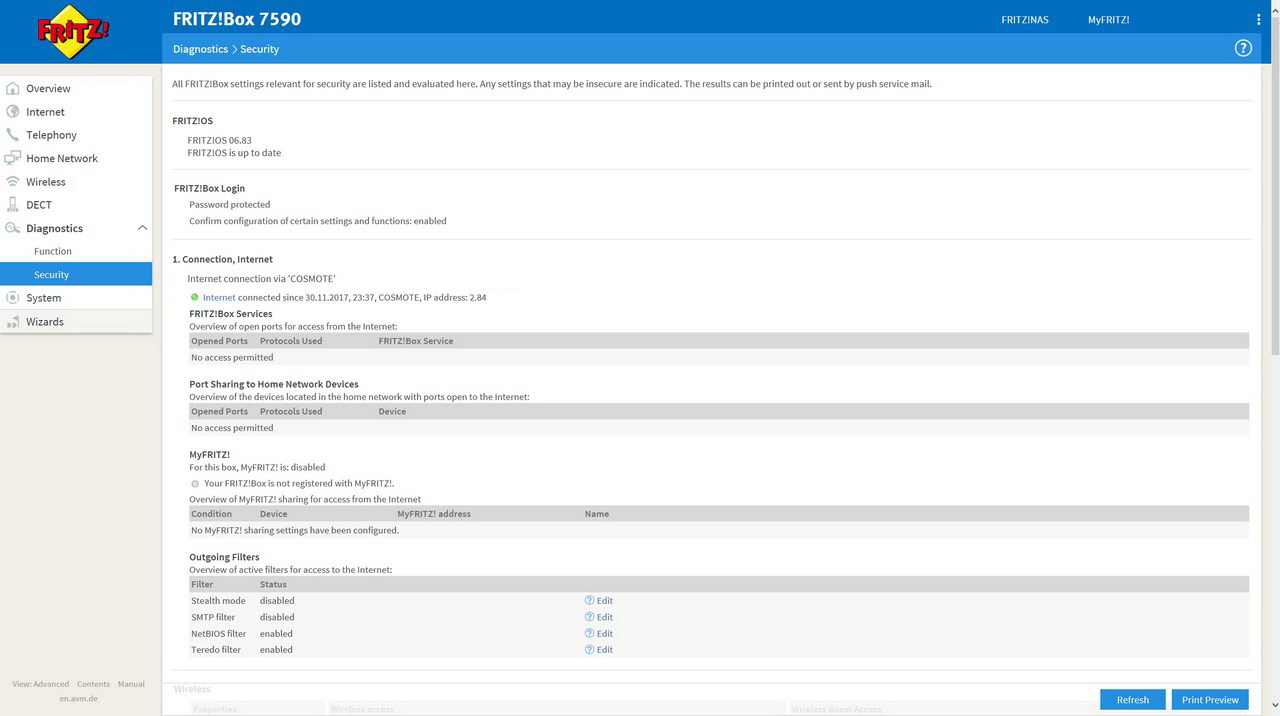Click the System gear icon

[13, 297]
